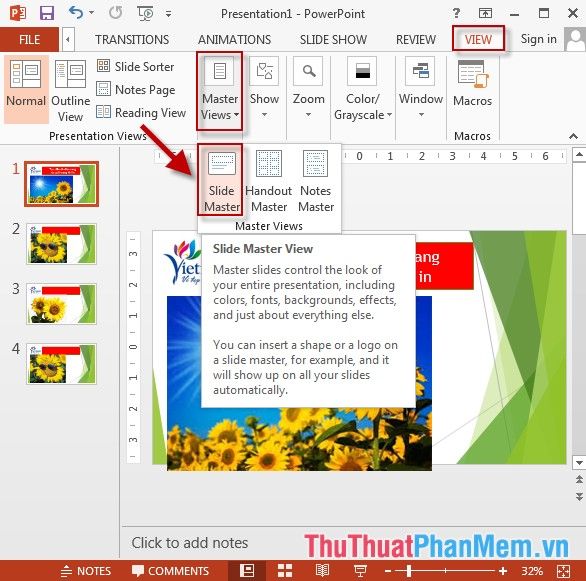Click Normal view icon in status bar

pos(247,571)
